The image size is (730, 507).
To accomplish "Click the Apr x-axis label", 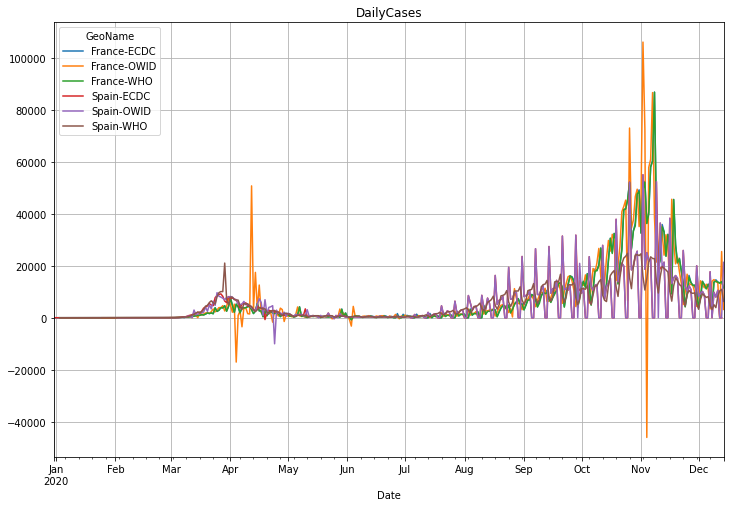I will pos(230,469).
